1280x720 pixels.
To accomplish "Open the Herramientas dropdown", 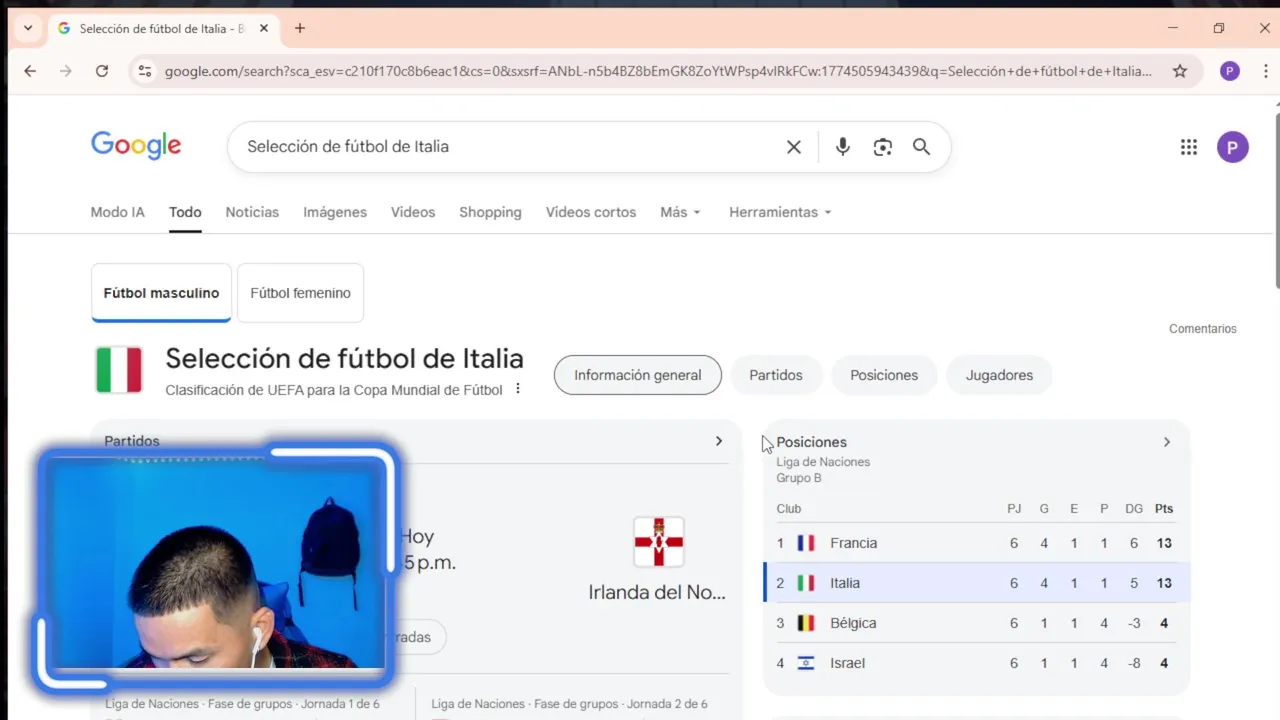I will click(x=780, y=212).
